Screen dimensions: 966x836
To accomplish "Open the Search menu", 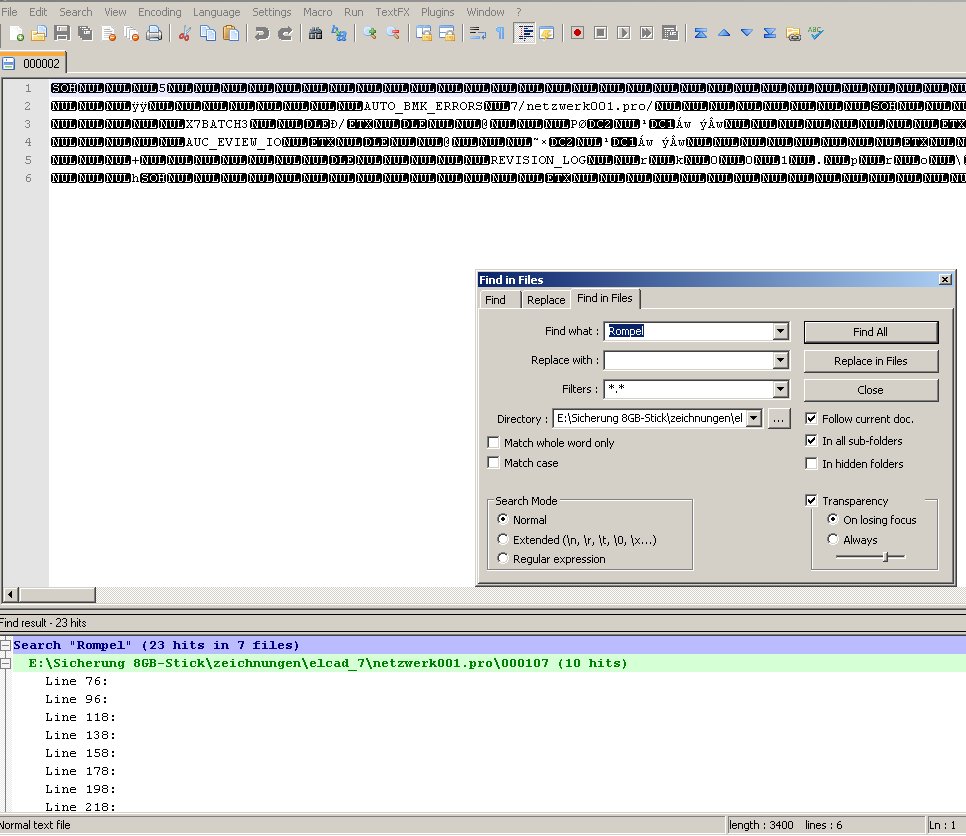I will pos(75,12).
